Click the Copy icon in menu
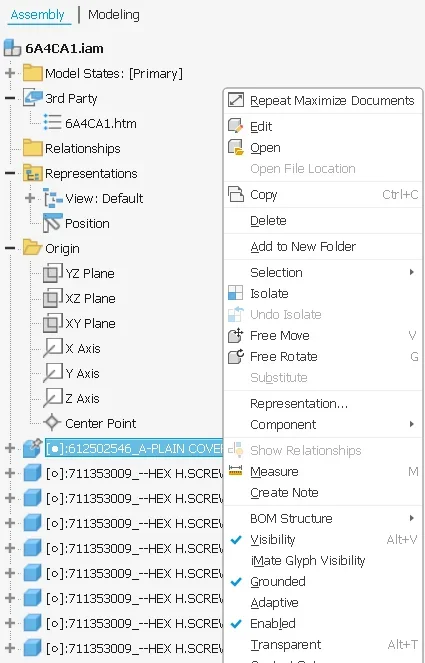This screenshot has height=663, width=425. [x=236, y=195]
